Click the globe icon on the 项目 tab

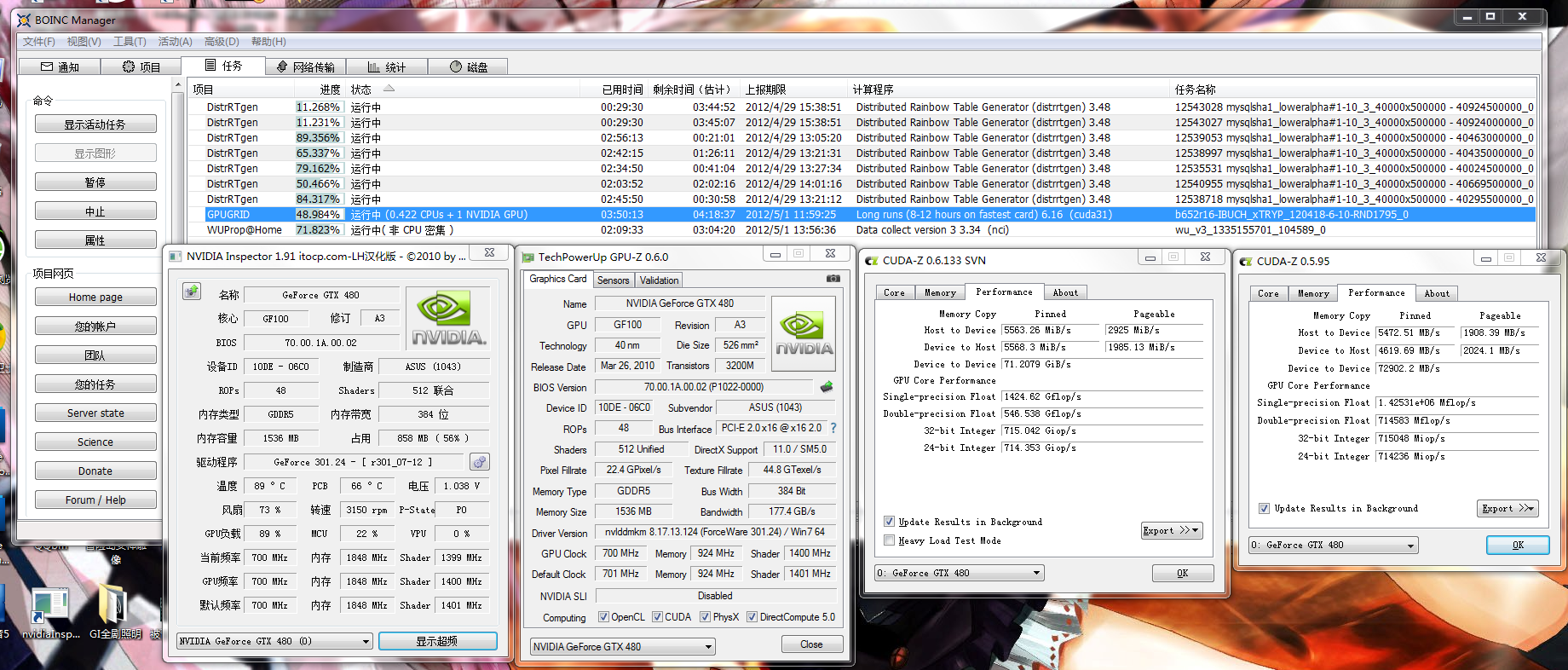coord(129,66)
